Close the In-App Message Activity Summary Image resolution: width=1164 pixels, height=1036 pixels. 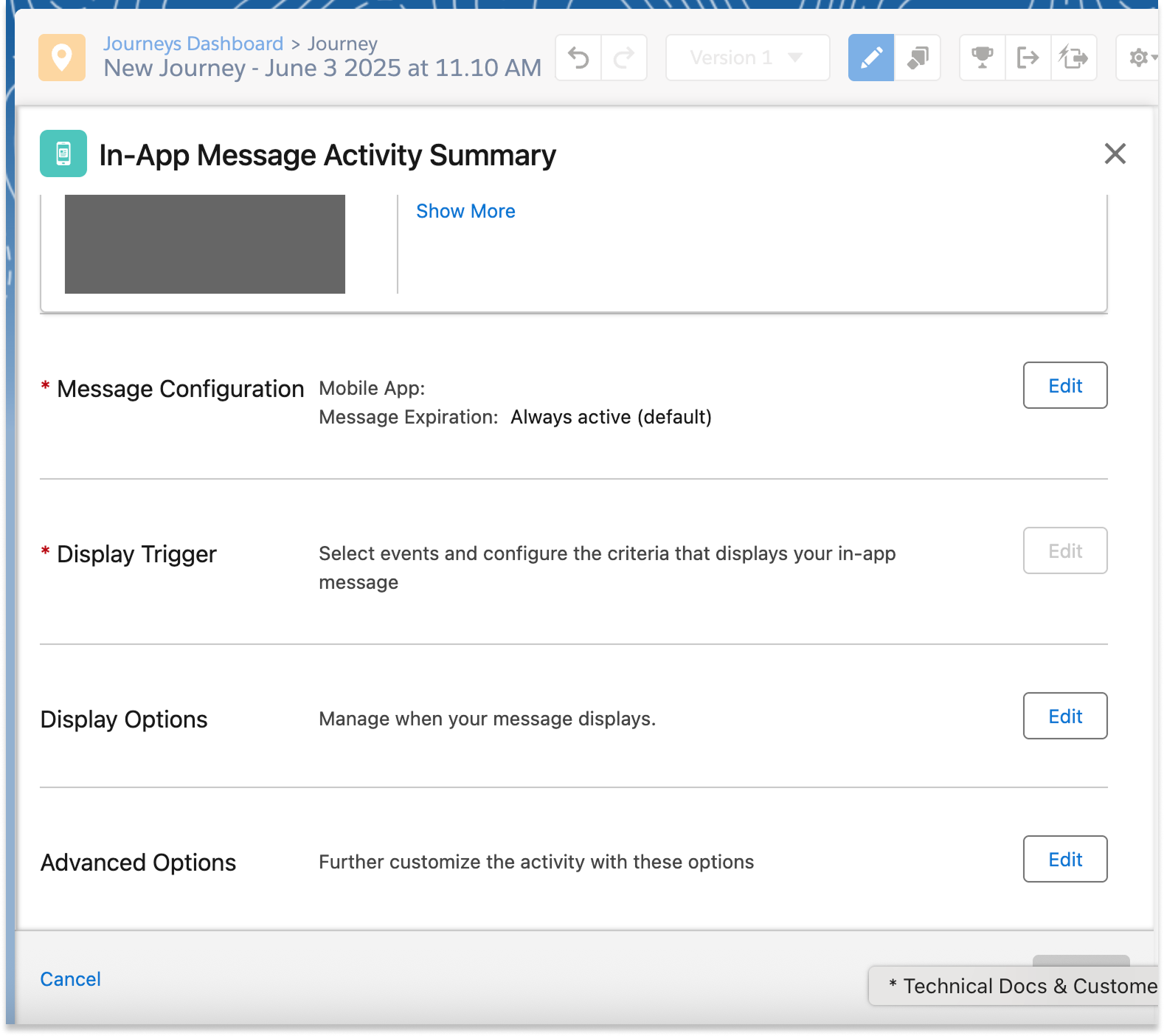1115,153
